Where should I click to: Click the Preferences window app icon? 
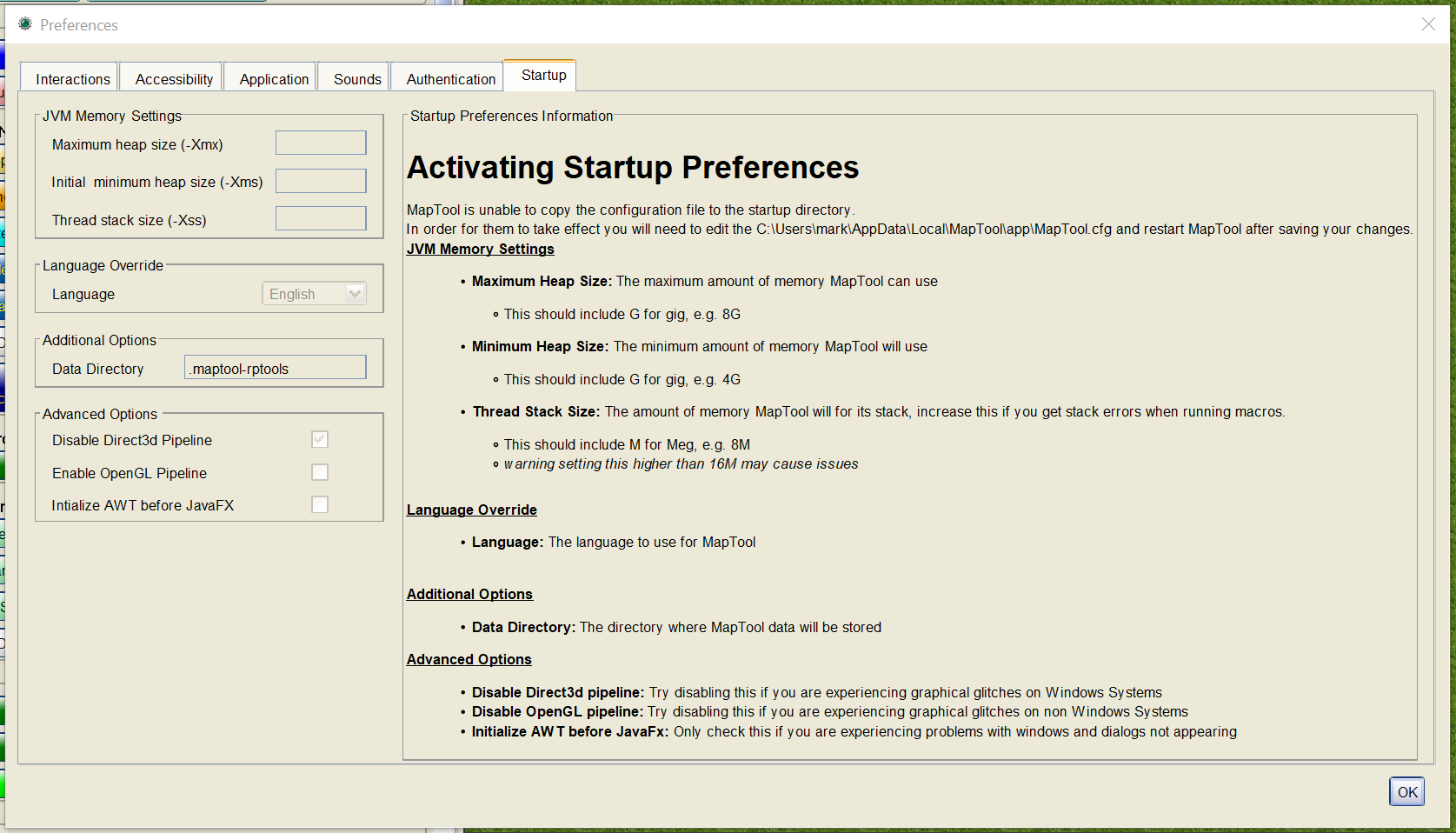pos(25,24)
